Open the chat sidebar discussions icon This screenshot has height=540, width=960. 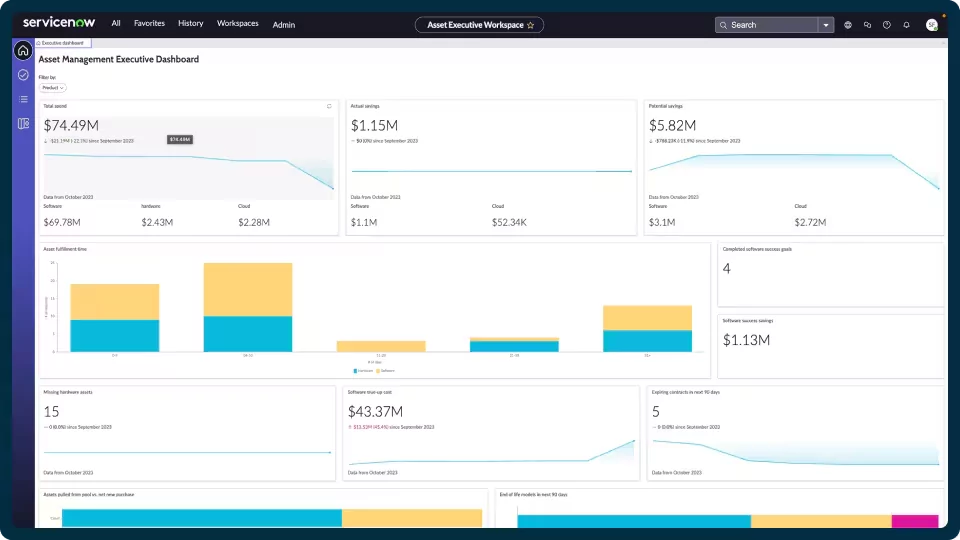pyautogui.click(x=867, y=25)
